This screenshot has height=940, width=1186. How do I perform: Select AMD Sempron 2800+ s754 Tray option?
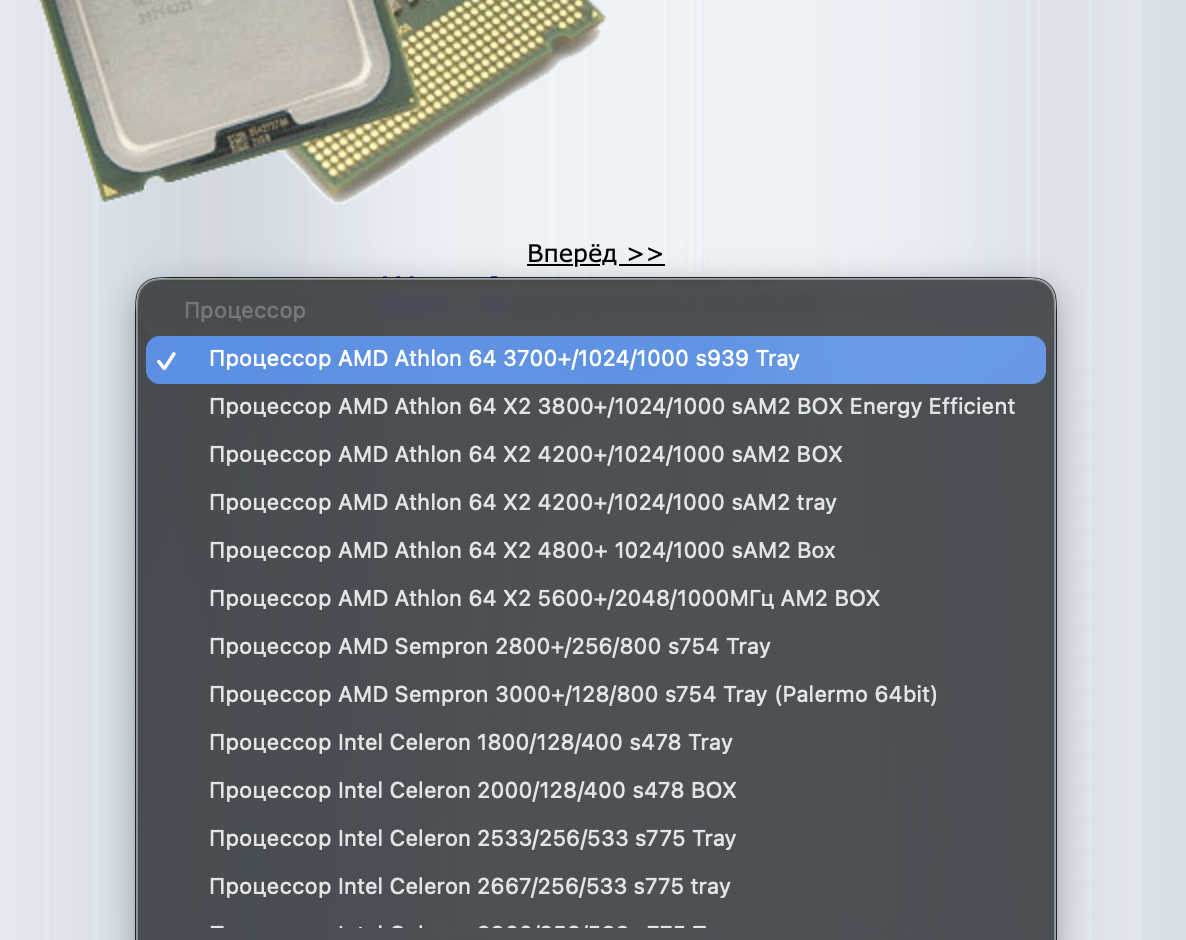(489, 646)
